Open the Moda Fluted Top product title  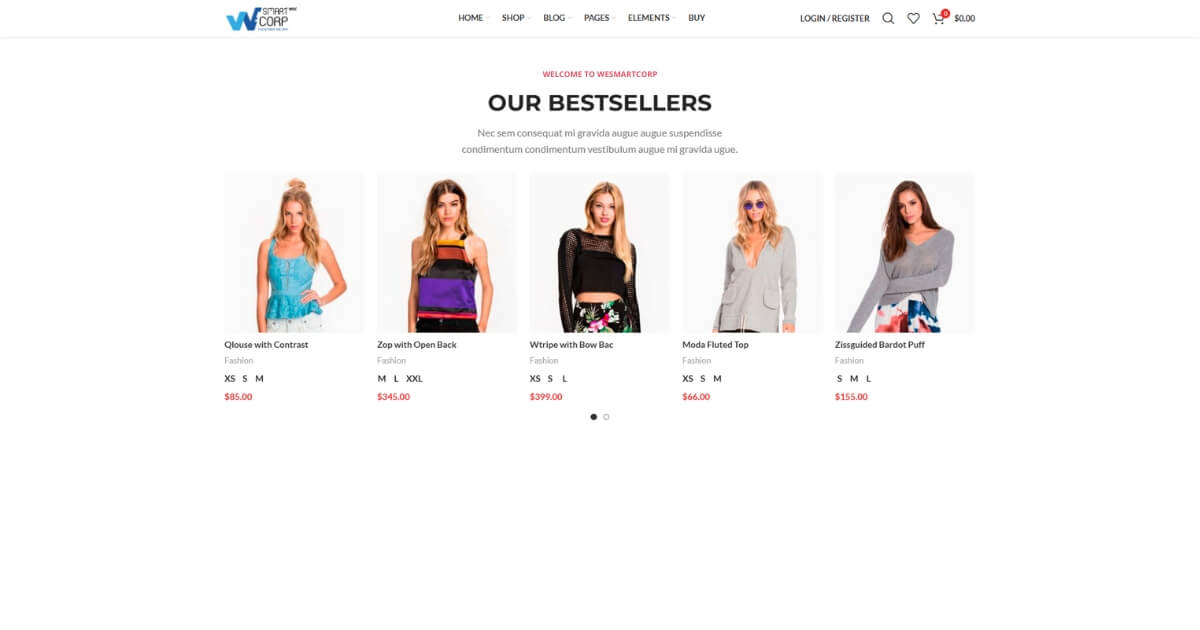pyautogui.click(x=715, y=345)
